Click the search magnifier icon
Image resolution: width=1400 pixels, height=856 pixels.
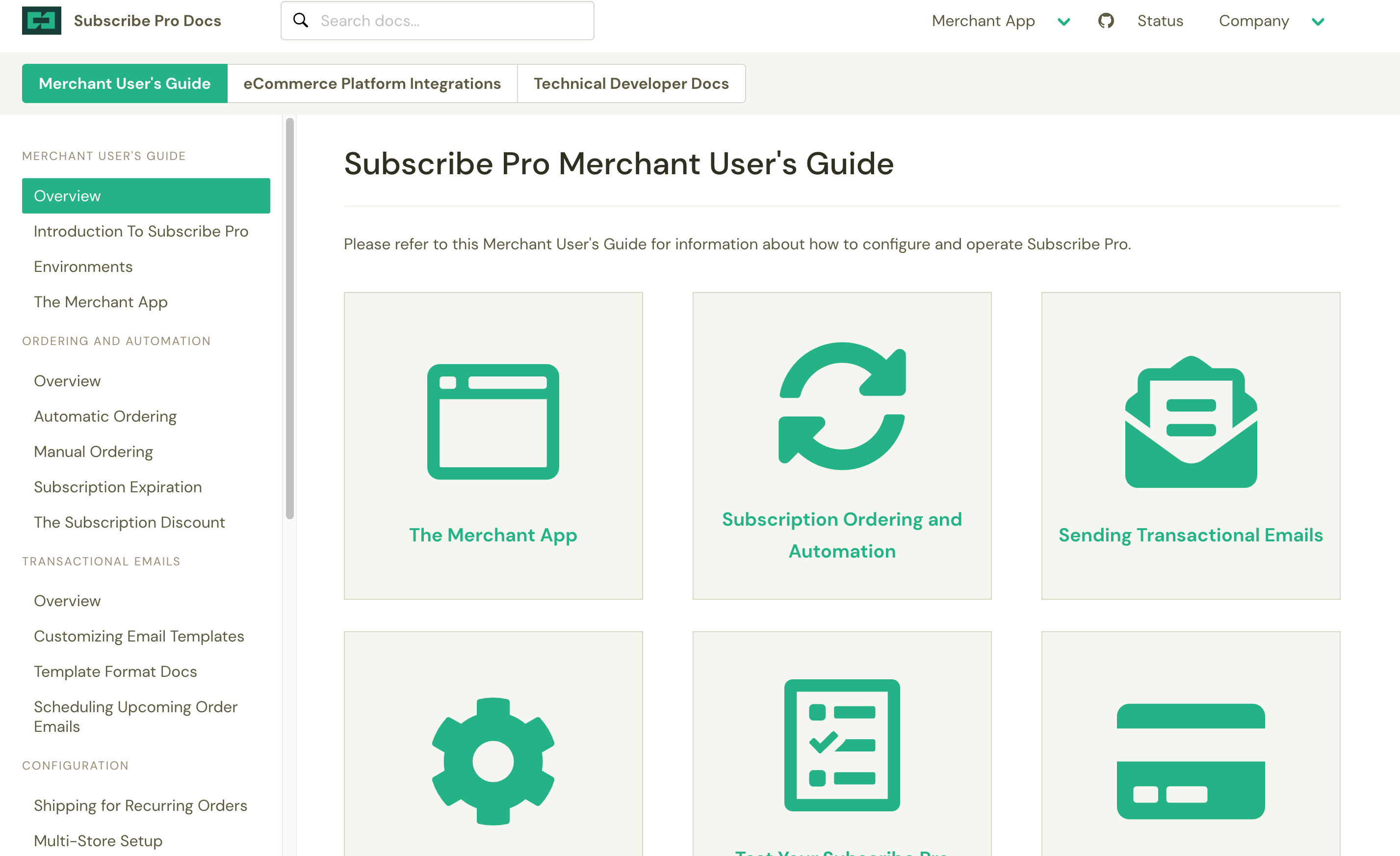click(301, 21)
